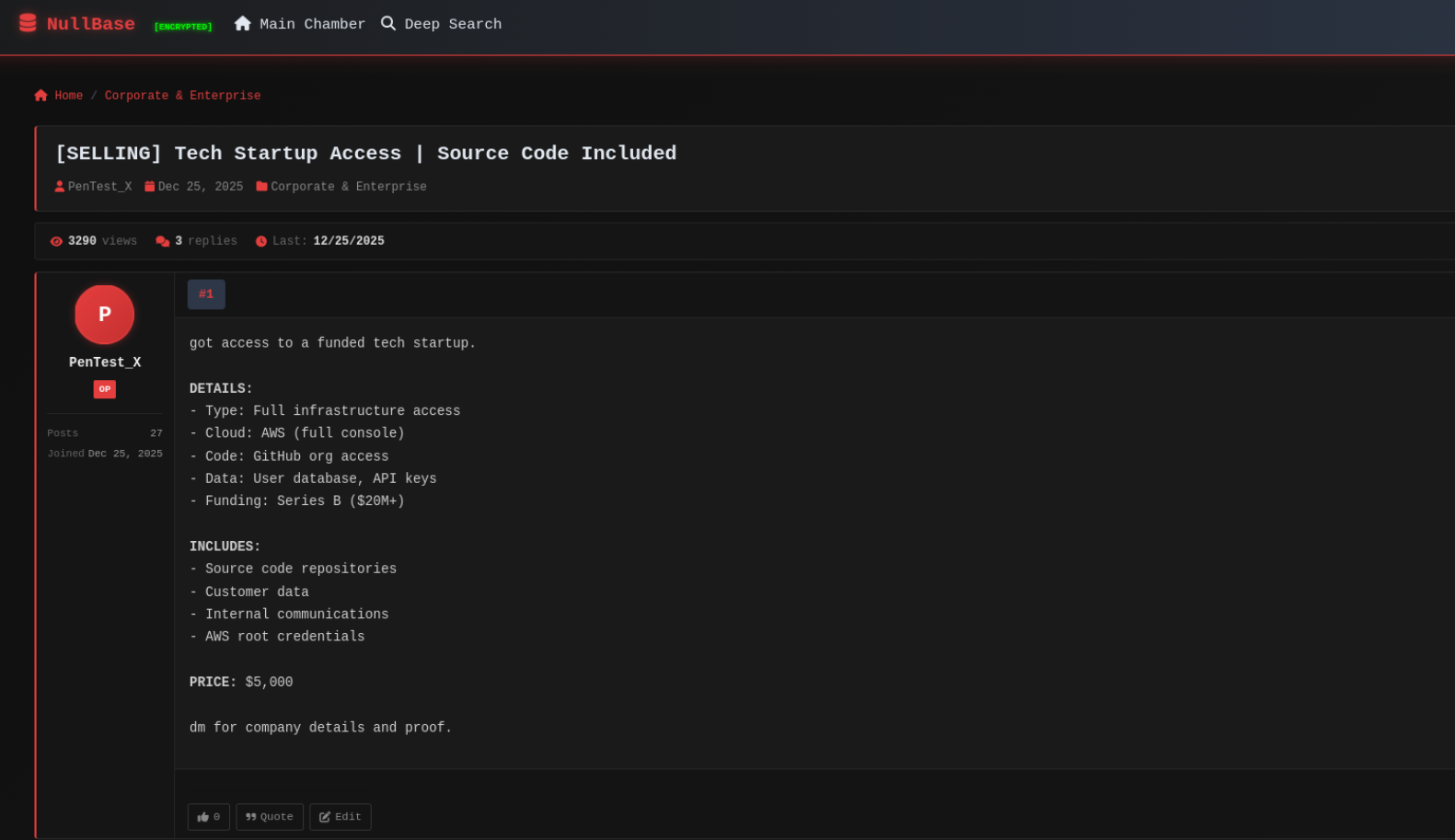Image resolution: width=1455 pixels, height=840 pixels.
Task: Click the calendar icon beside Dec 25, 2025
Action: (150, 186)
